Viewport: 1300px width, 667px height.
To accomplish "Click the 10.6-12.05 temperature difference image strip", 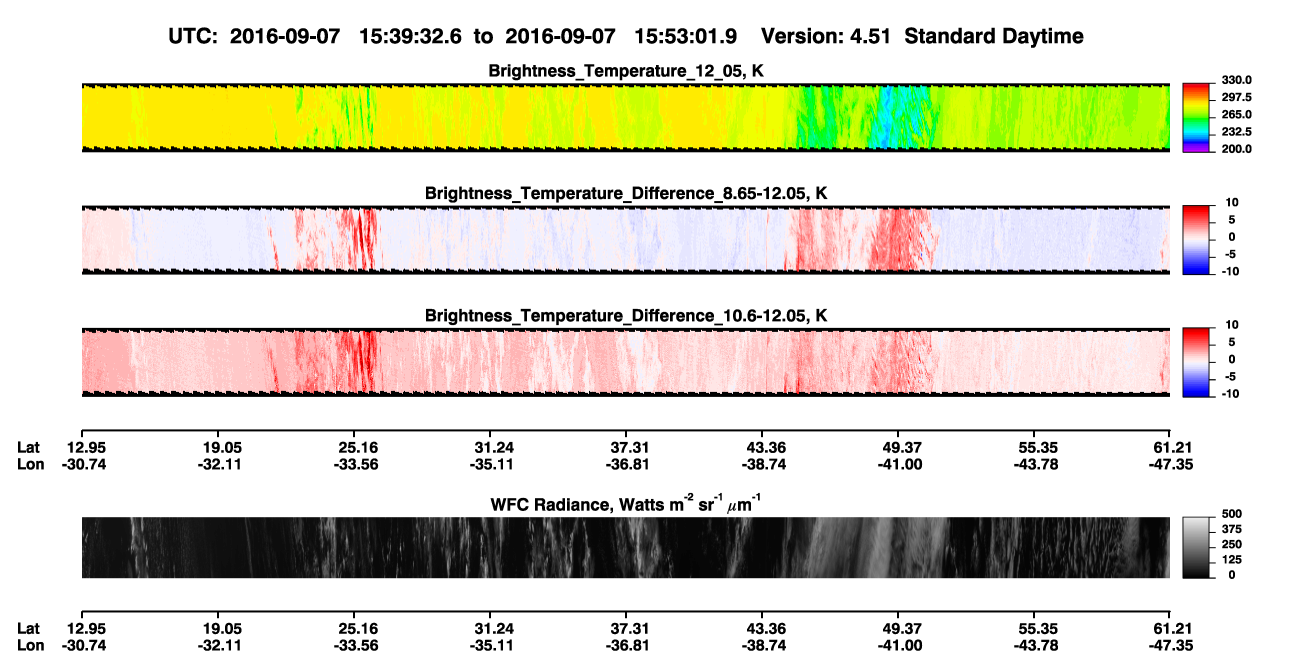I will coord(625,362).
